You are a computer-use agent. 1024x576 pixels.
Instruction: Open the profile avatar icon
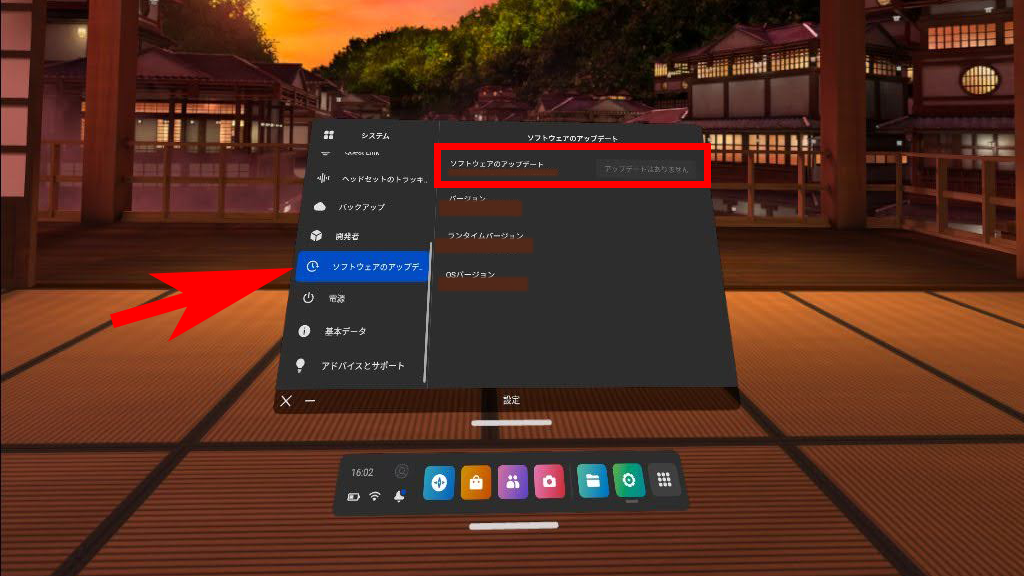click(x=402, y=472)
